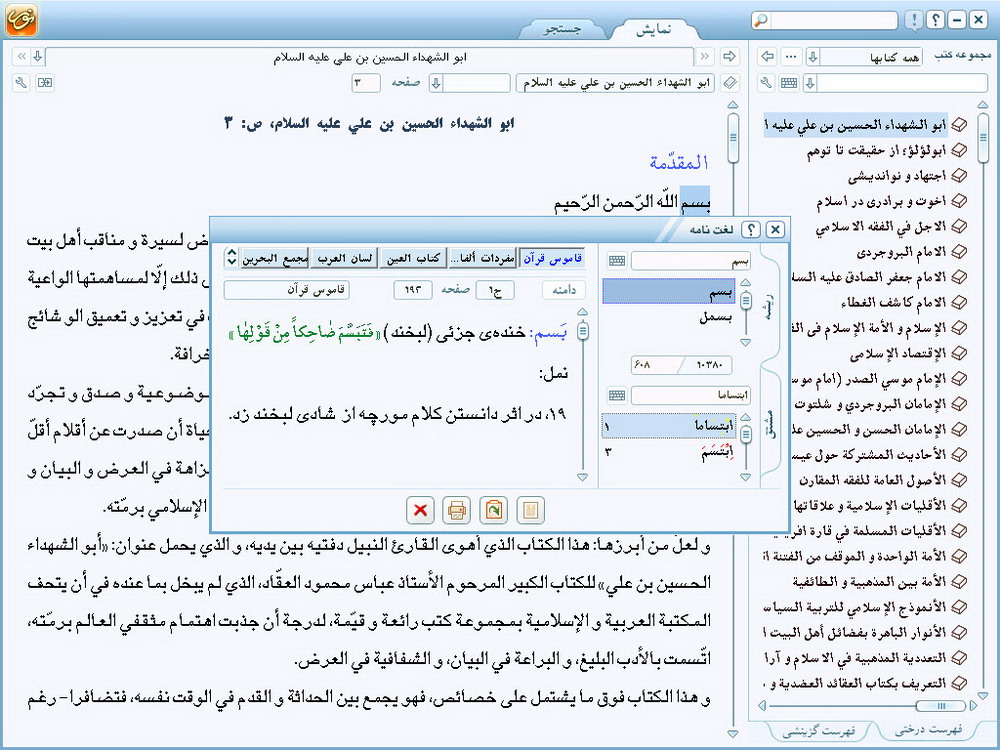The image size is (1000, 750).
Task: Click double-chevron icon right of book title field
Action: coord(705,57)
